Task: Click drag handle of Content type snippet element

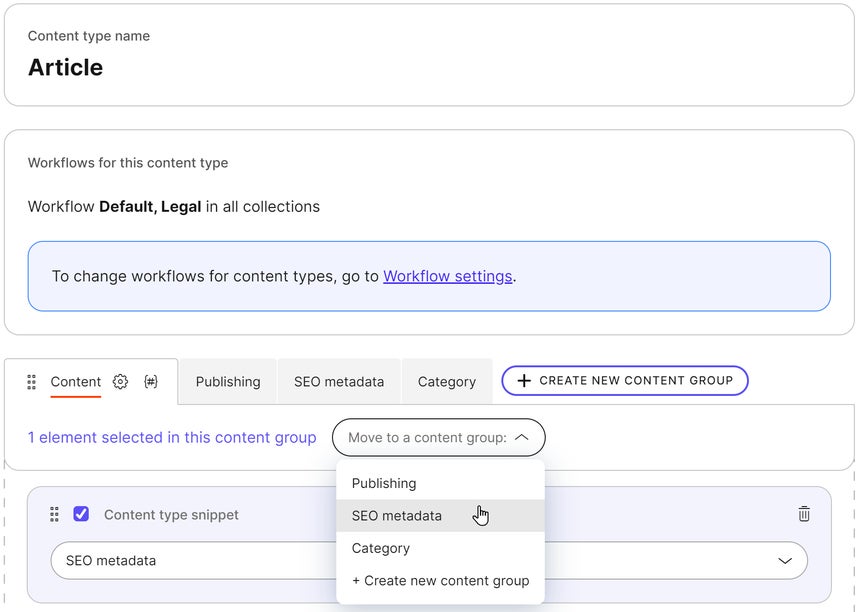Action: click(x=54, y=514)
